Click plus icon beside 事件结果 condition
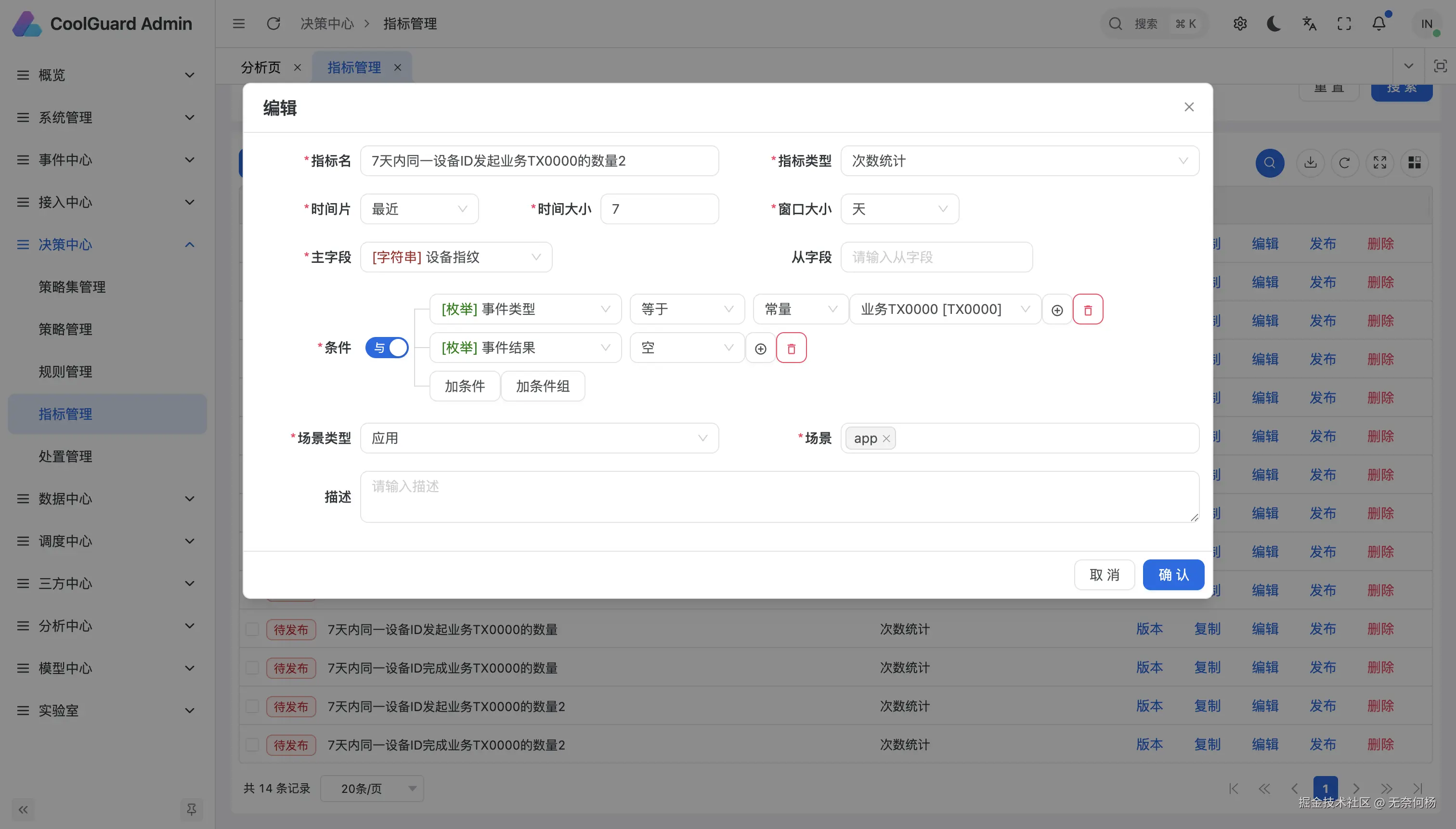1456x829 pixels. (x=760, y=349)
